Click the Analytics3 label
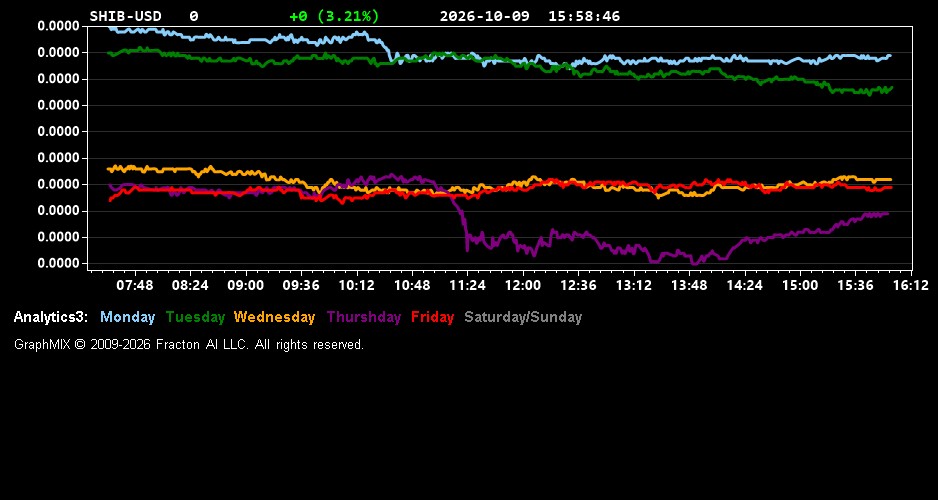Viewport: 938px width, 500px height. pyautogui.click(x=51, y=317)
